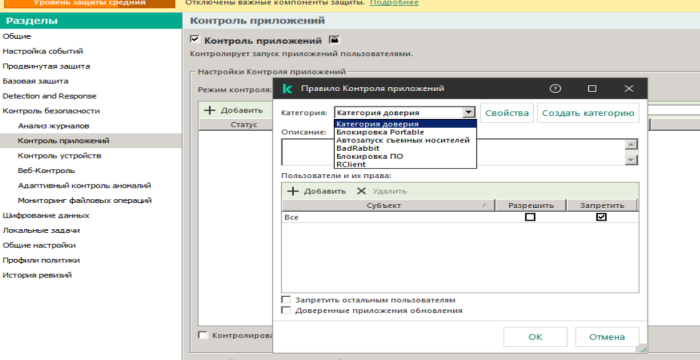
Task: Click the Отмена button
Action: pyautogui.click(x=607, y=337)
